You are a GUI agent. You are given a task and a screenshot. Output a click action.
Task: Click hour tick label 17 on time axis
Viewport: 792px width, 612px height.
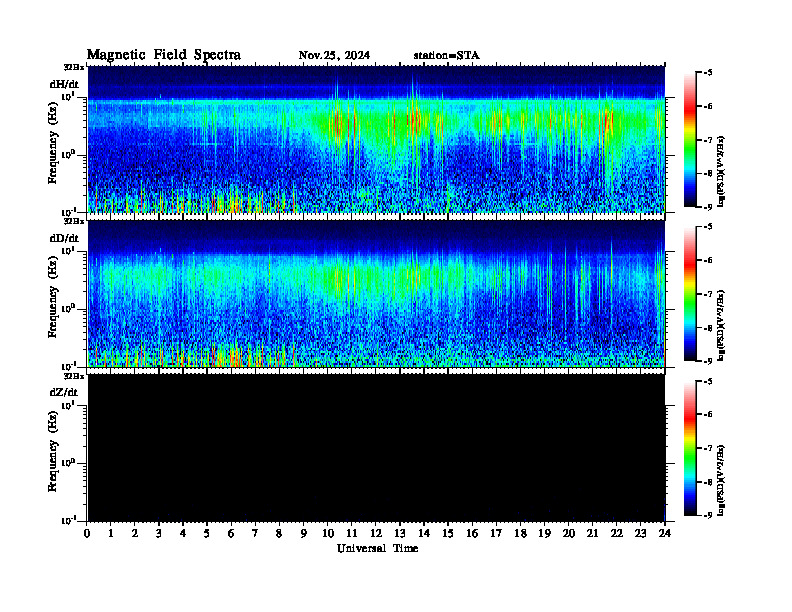pos(497,534)
